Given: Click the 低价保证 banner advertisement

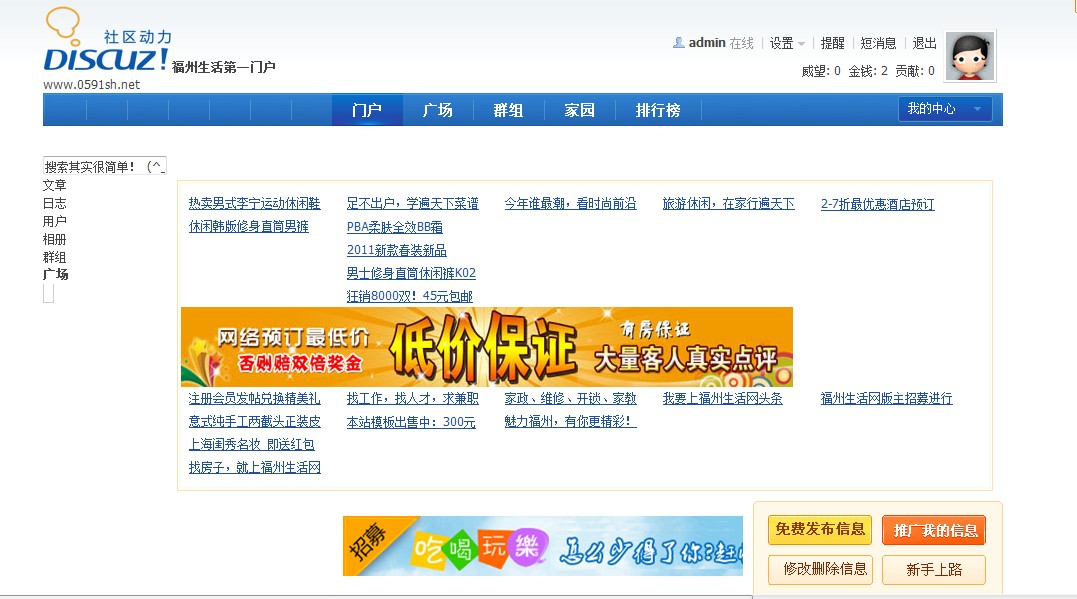Looking at the screenshot, I should click(486, 347).
